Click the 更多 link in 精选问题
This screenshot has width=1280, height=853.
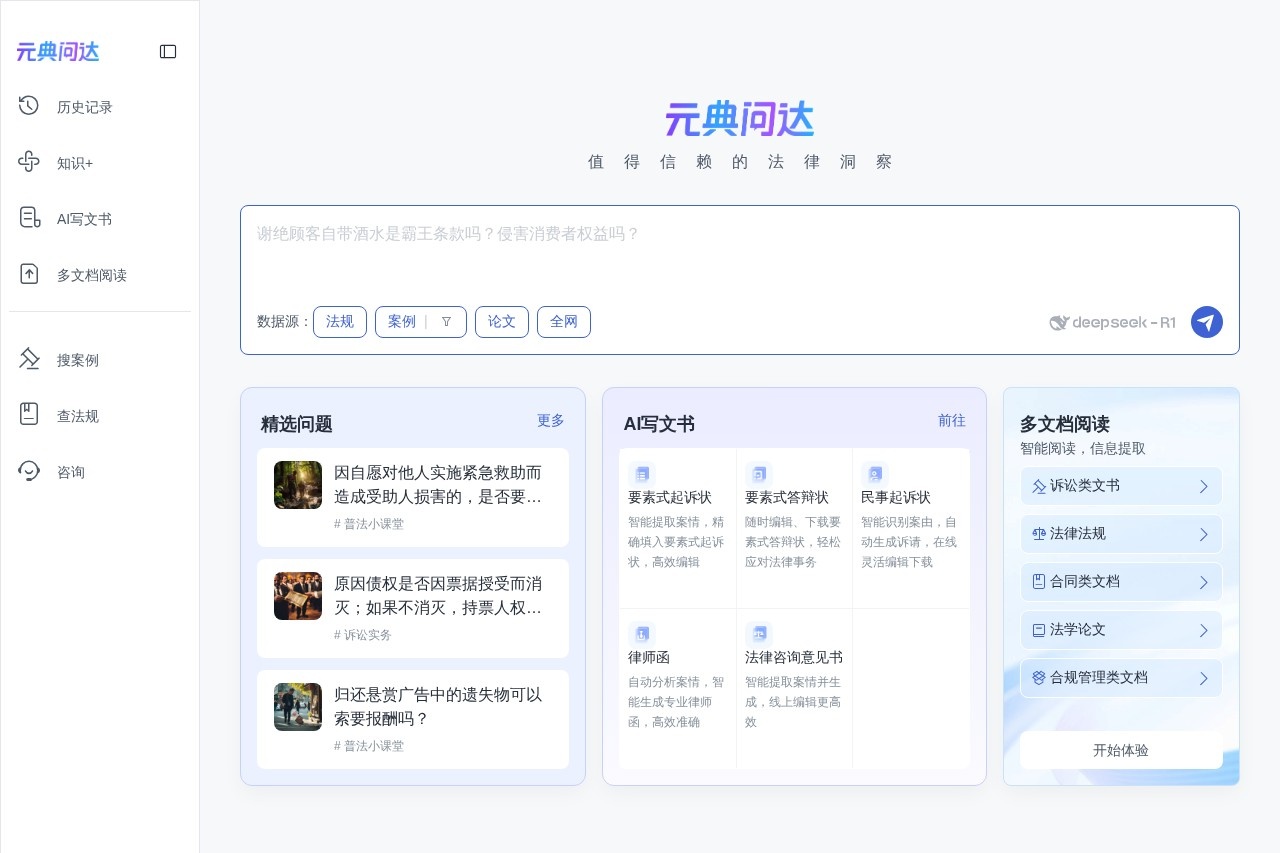pos(549,421)
